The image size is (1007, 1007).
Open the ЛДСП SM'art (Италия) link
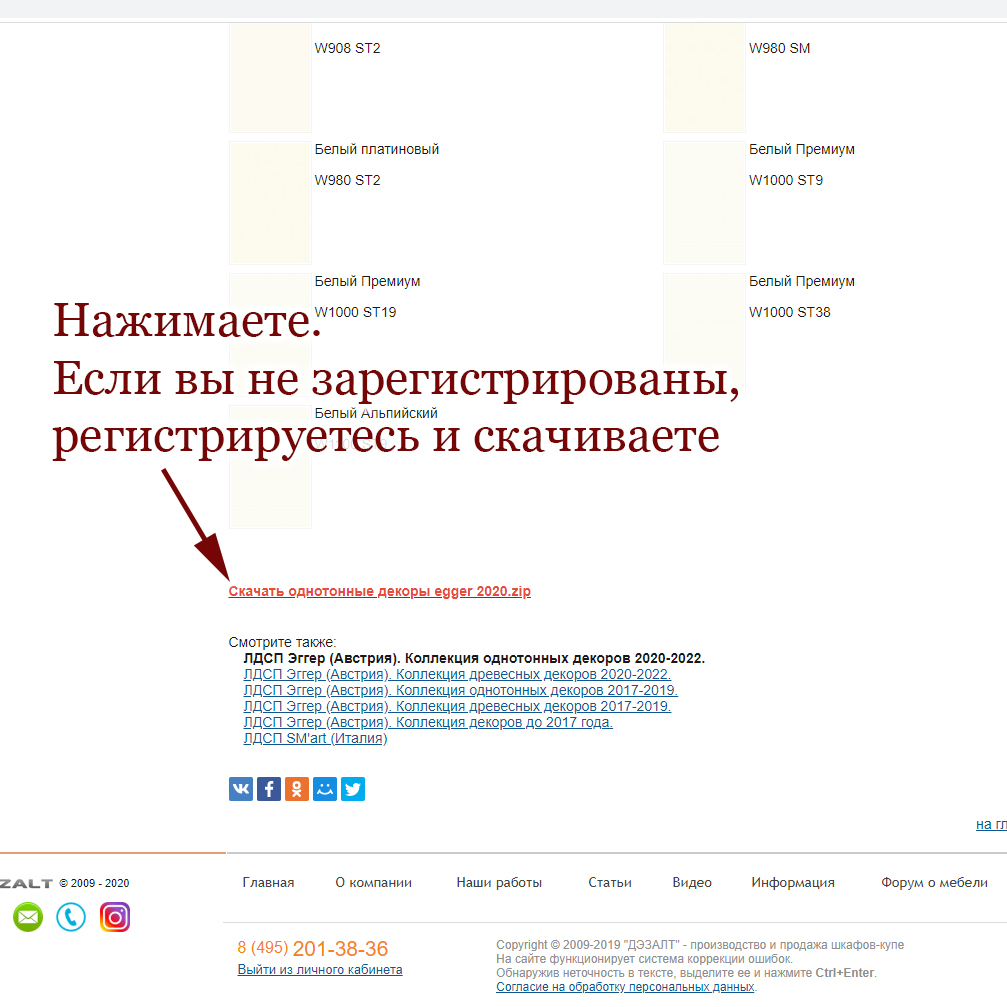pyautogui.click(x=315, y=739)
